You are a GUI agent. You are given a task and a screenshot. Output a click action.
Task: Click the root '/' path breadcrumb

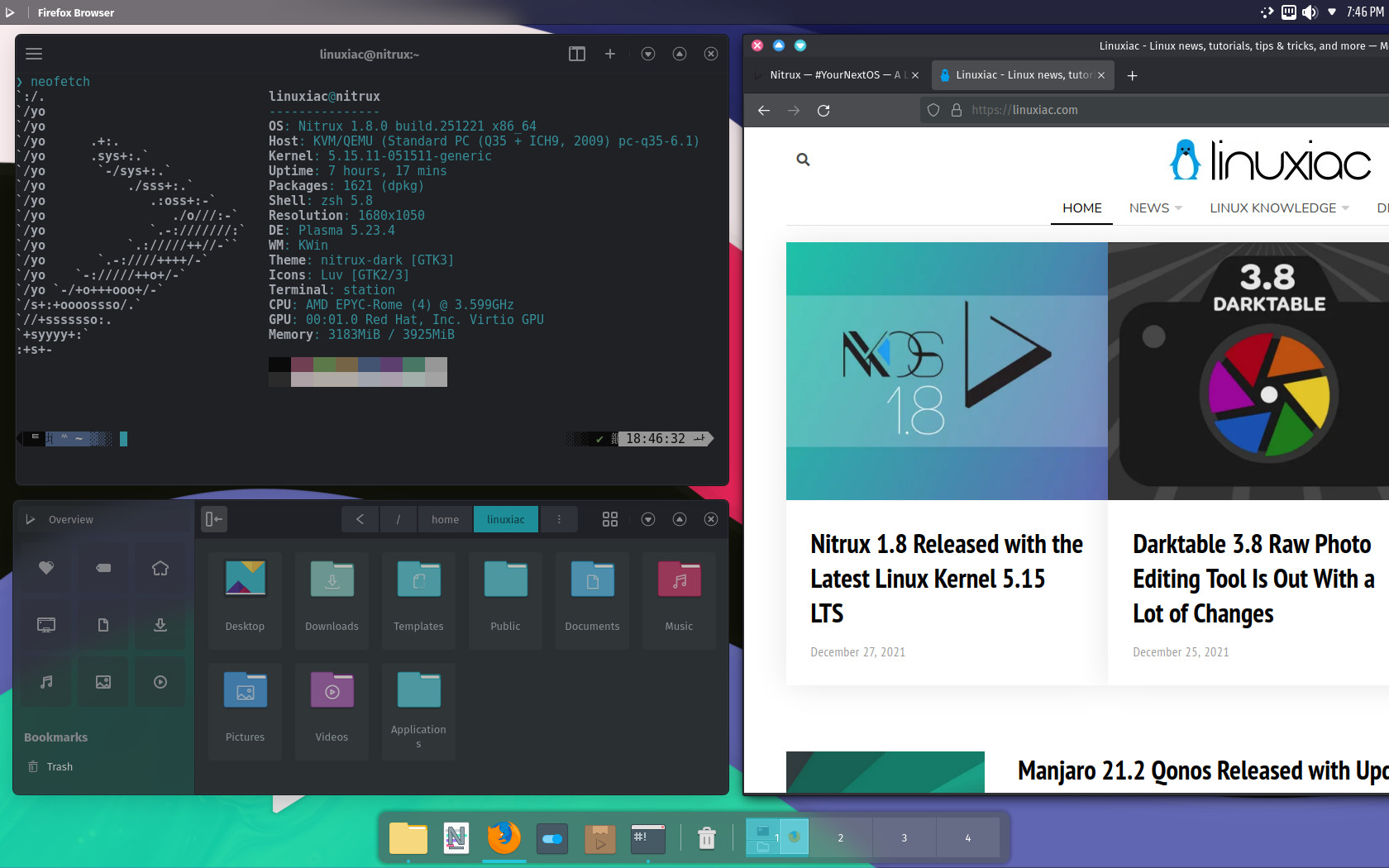pos(399,519)
